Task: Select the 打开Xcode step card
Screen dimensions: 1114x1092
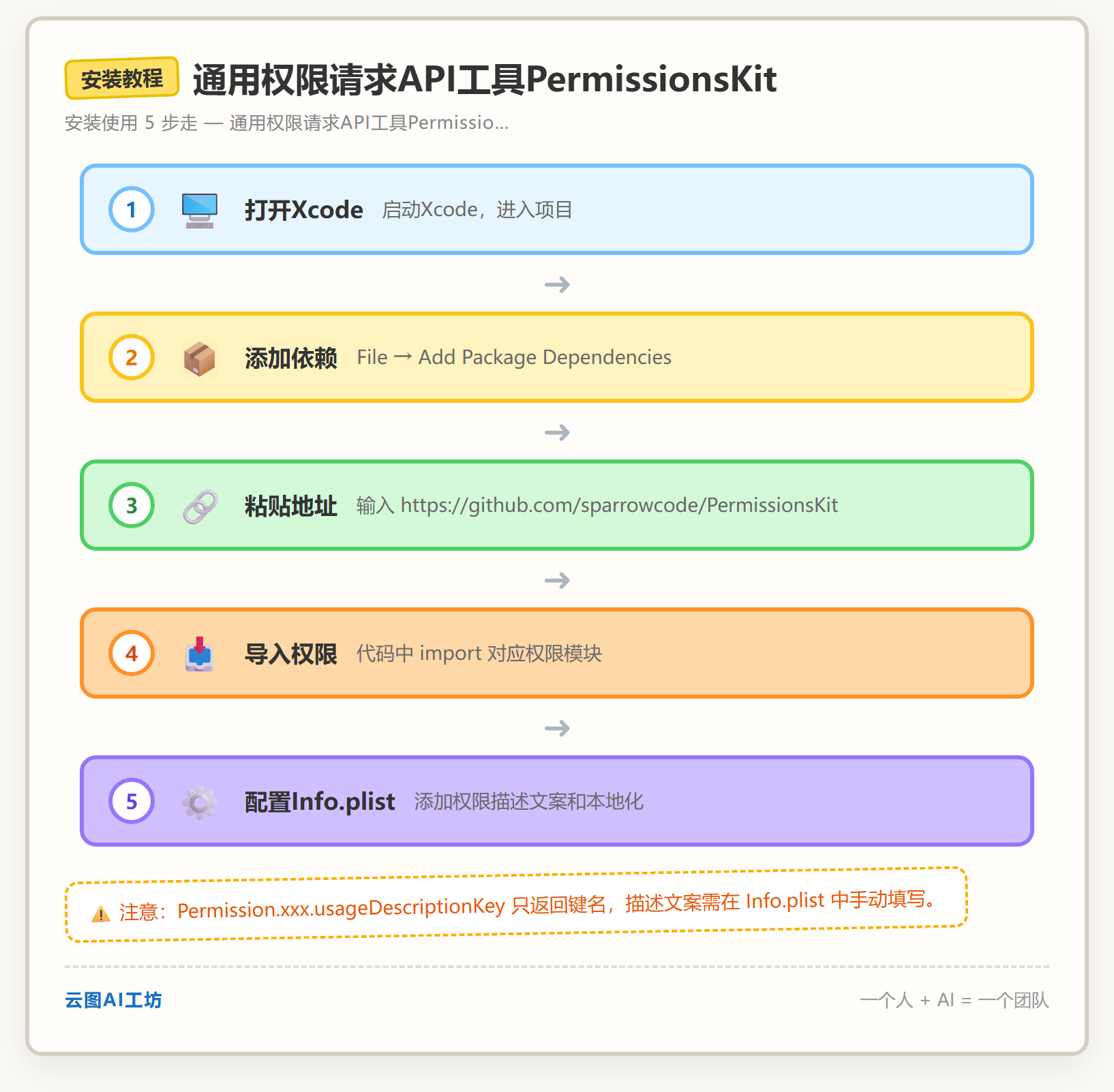Action: 557,209
